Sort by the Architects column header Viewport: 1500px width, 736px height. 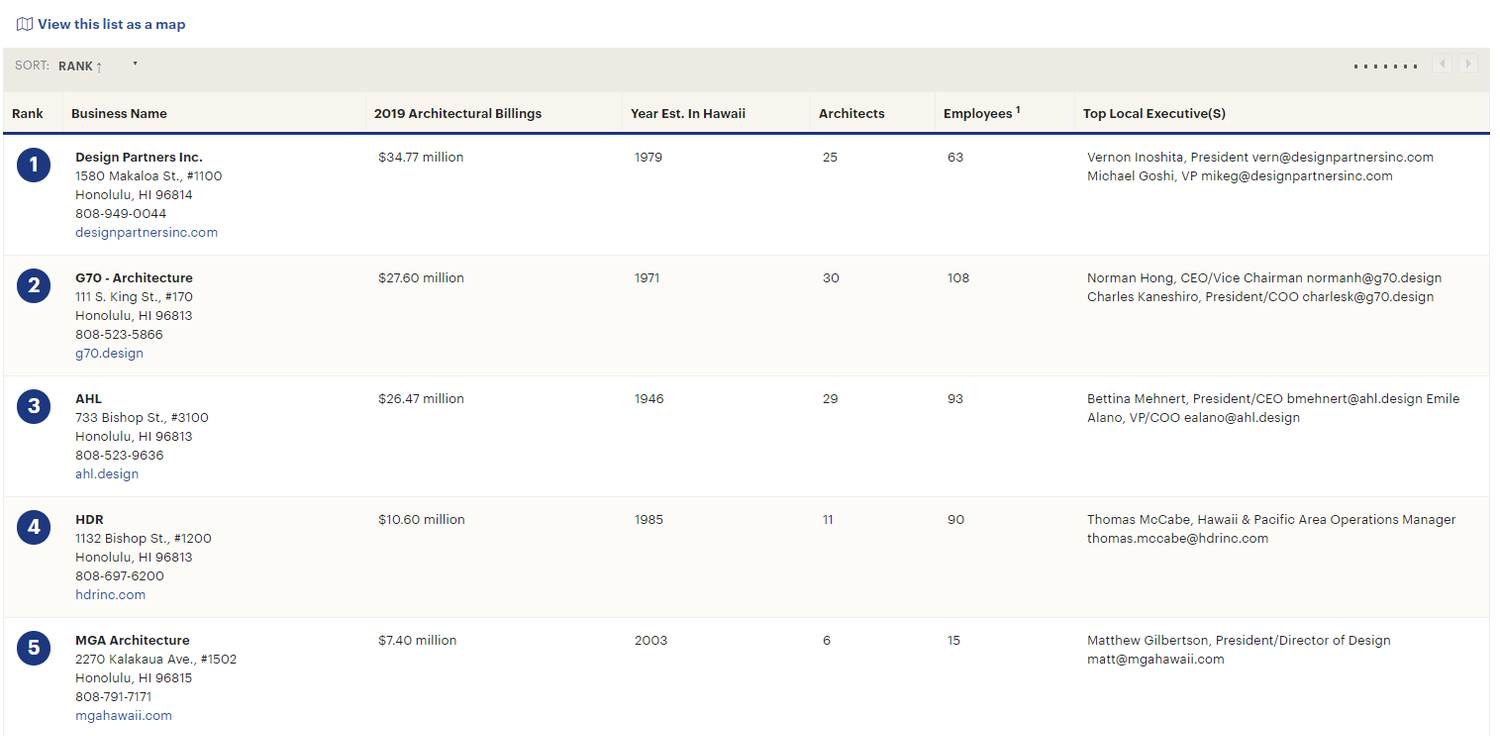pos(852,114)
